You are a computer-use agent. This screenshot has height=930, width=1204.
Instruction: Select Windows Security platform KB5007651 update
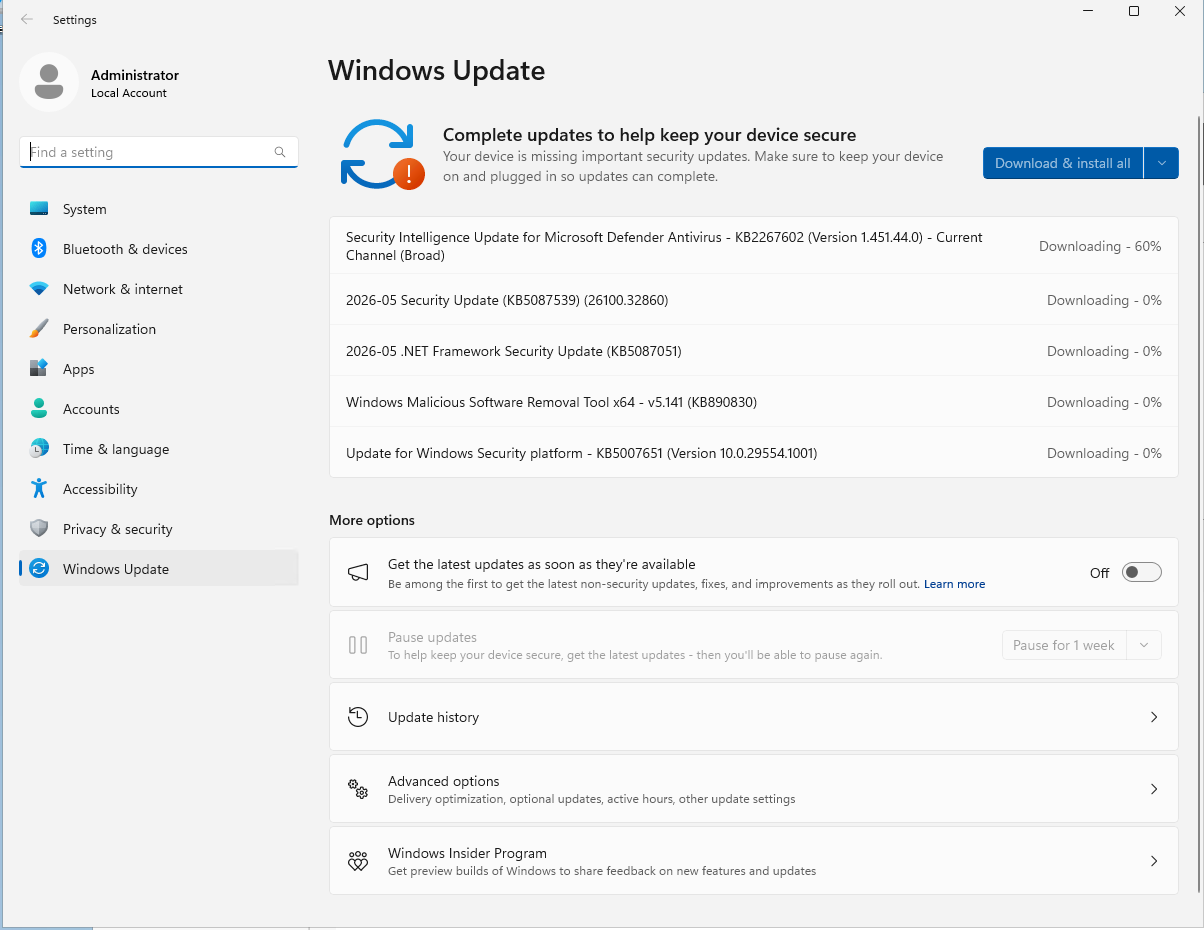(x=754, y=453)
